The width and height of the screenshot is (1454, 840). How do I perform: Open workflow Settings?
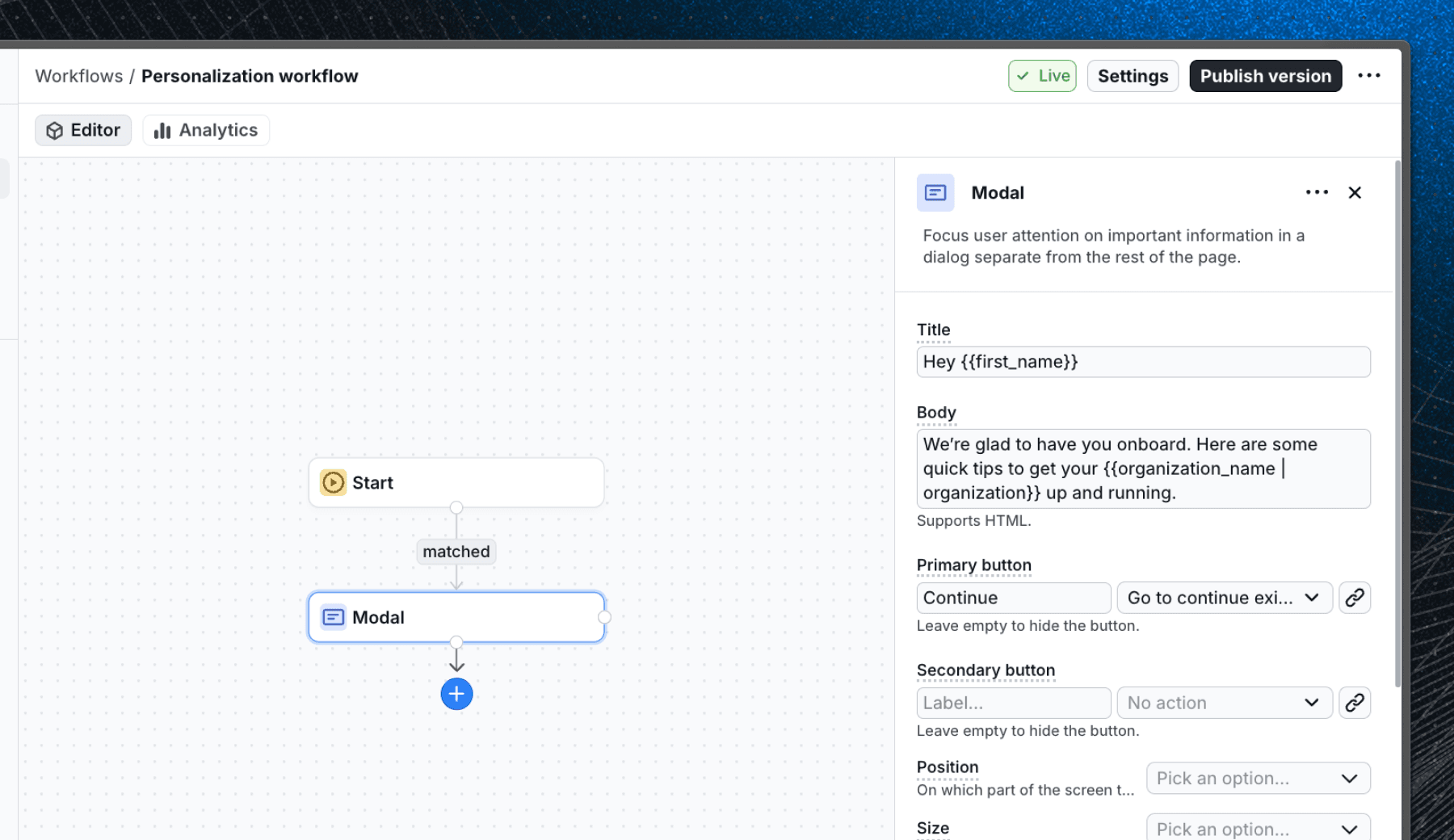(1132, 75)
